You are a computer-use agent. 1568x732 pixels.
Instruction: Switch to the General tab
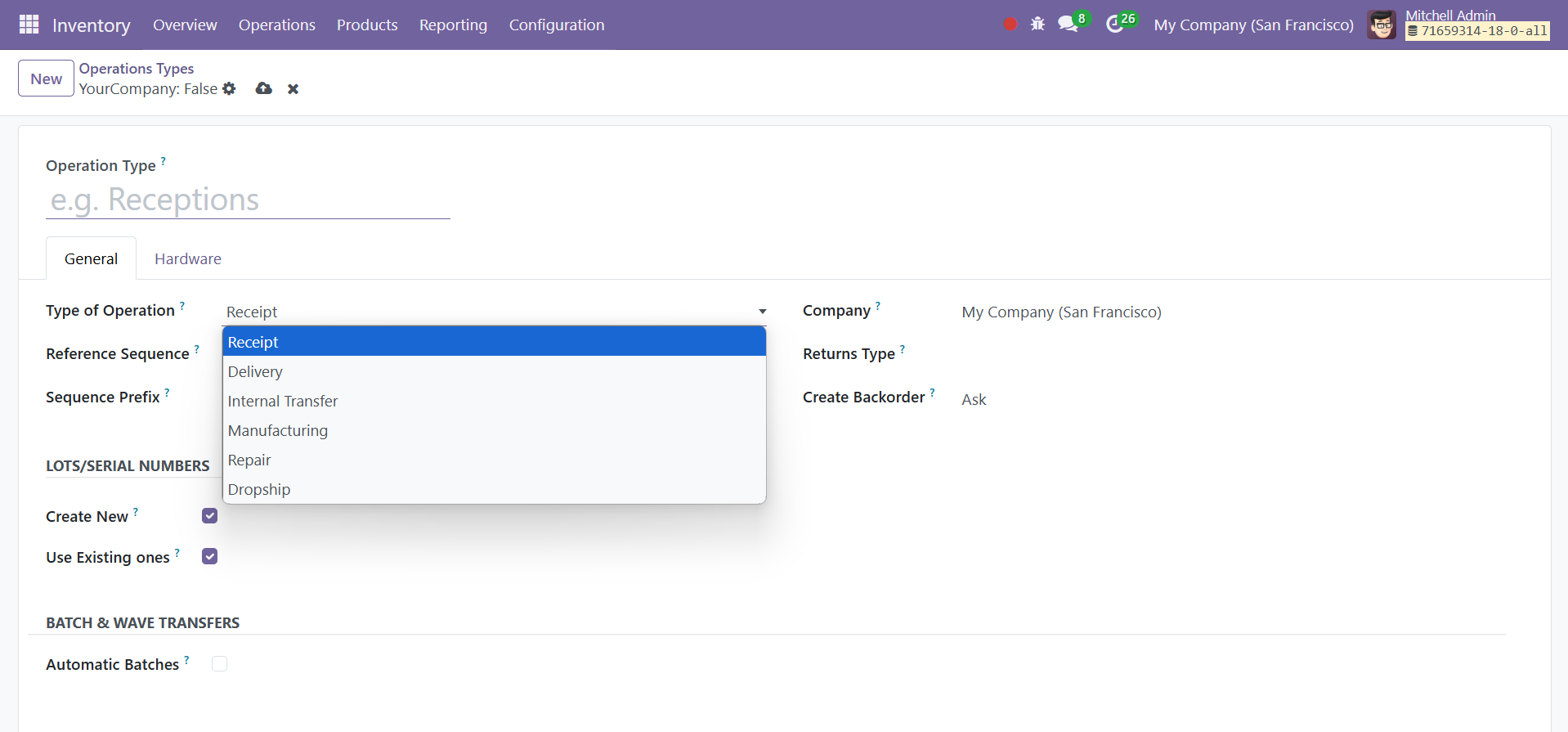(92, 258)
